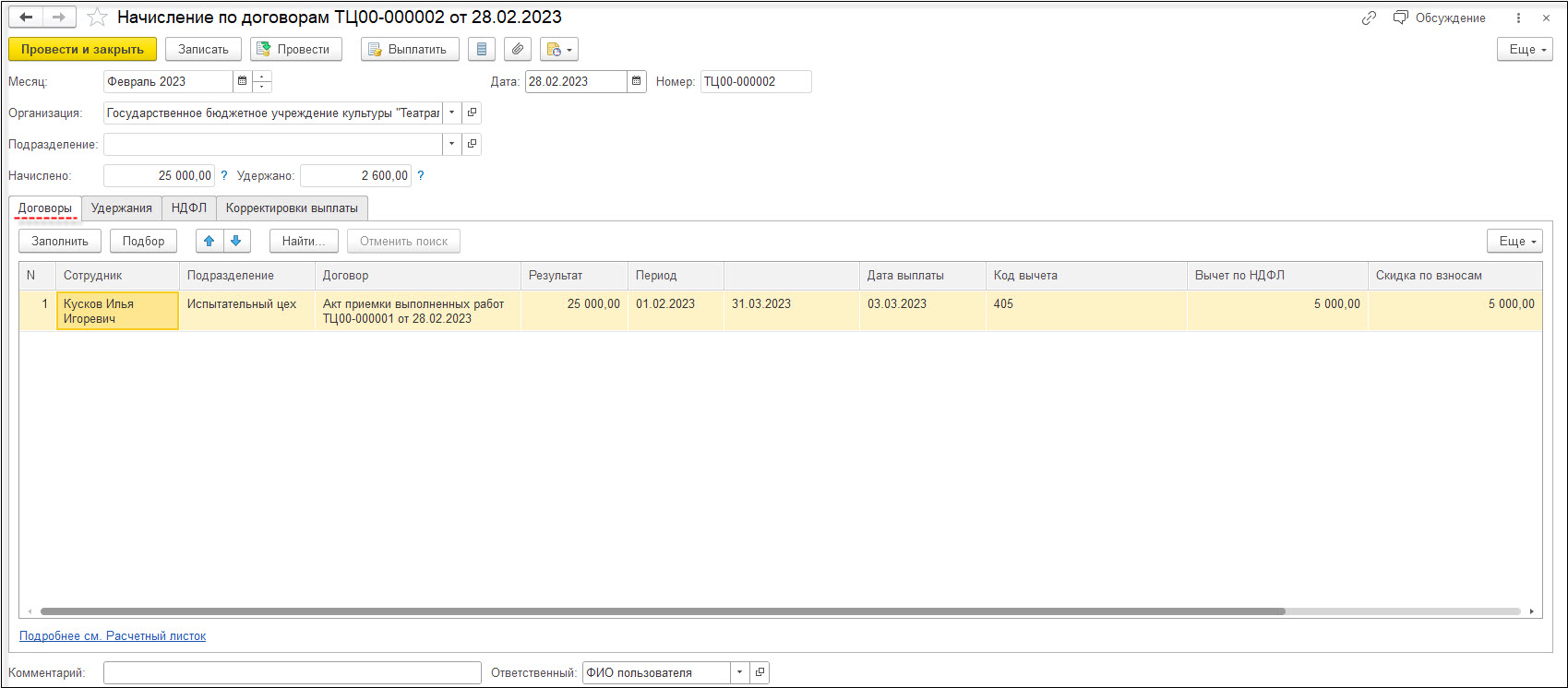Increase the month with the stepper's up arrow
The height and width of the screenshot is (688, 1568).
pyautogui.click(x=262, y=77)
